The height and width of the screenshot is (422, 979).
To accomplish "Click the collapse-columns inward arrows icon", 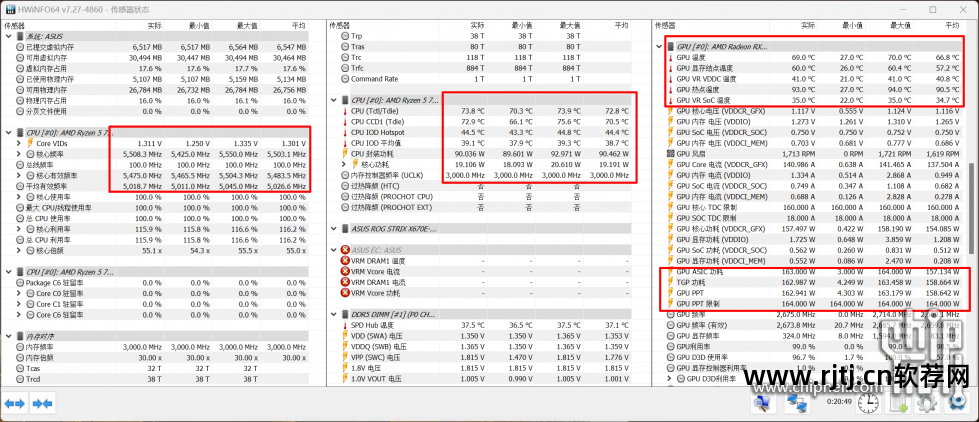I will coord(42,403).
